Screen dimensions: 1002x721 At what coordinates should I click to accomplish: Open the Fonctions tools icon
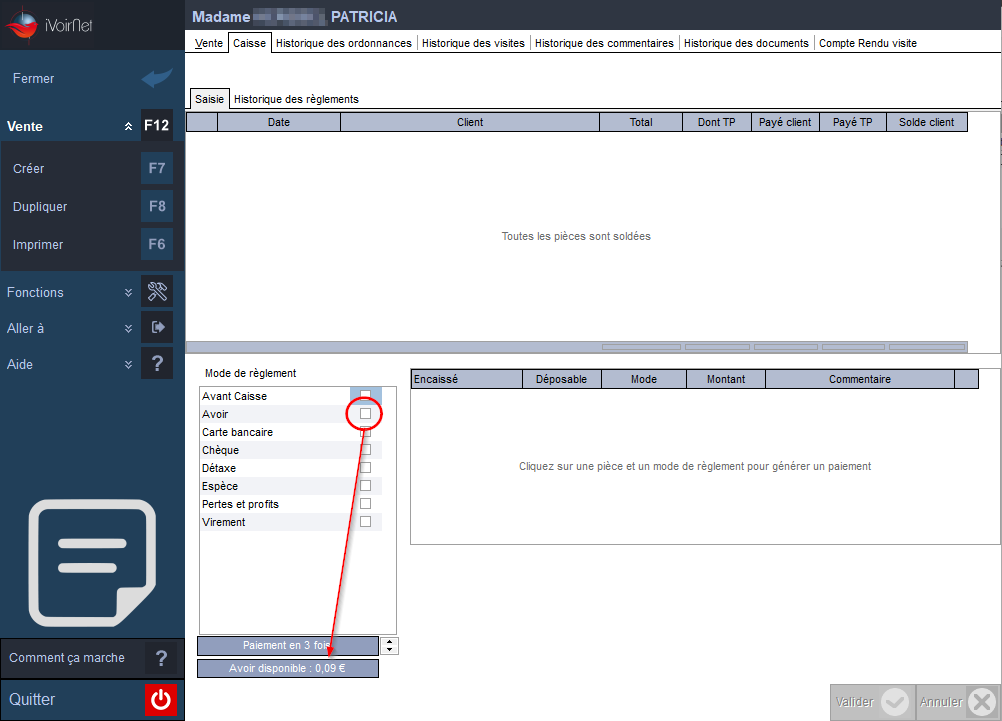(157, 292)
